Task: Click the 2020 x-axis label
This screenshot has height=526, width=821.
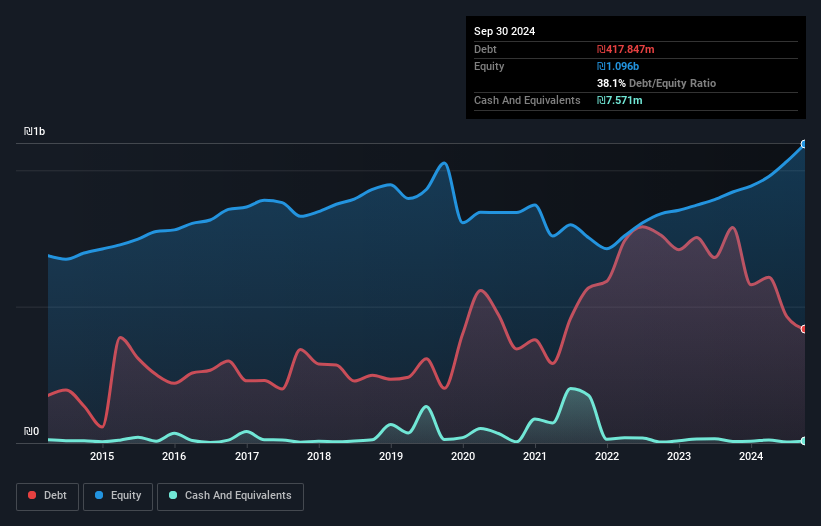Action: 463,457
